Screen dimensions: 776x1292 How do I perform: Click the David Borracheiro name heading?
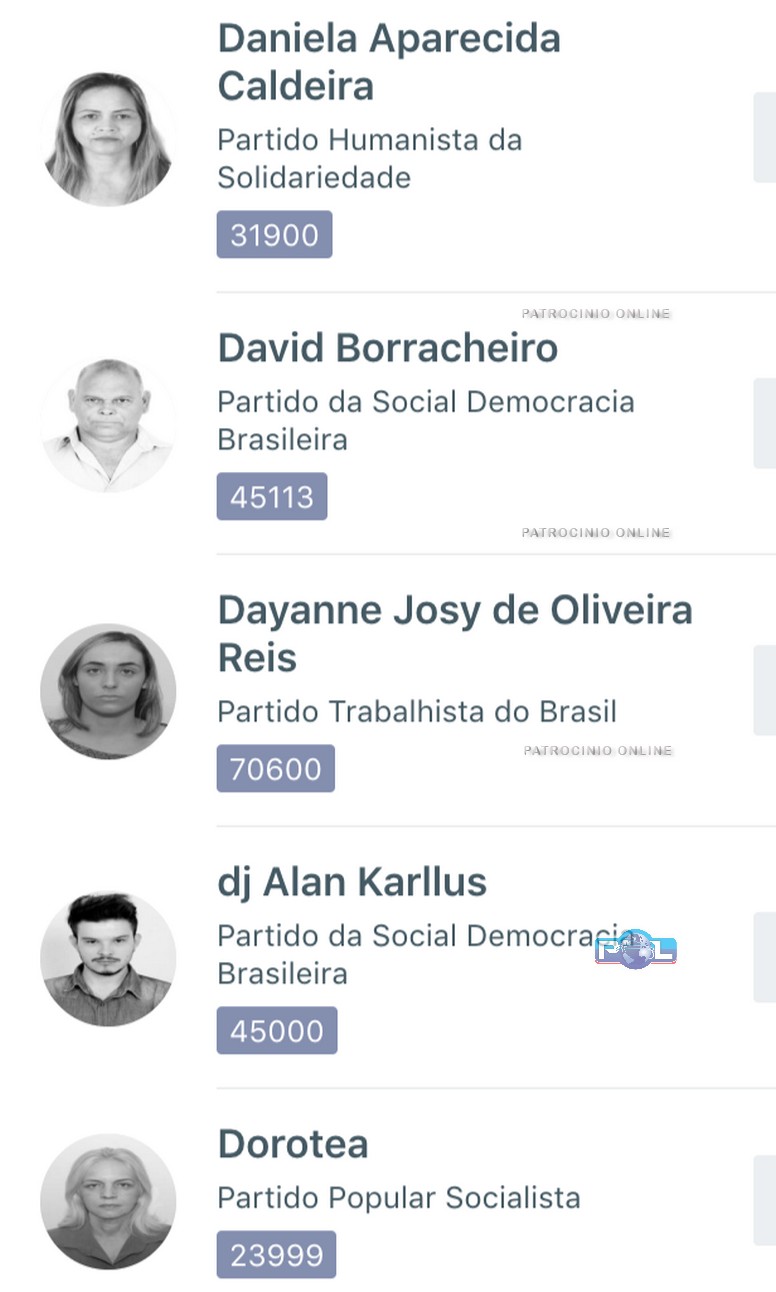[388, 348]
